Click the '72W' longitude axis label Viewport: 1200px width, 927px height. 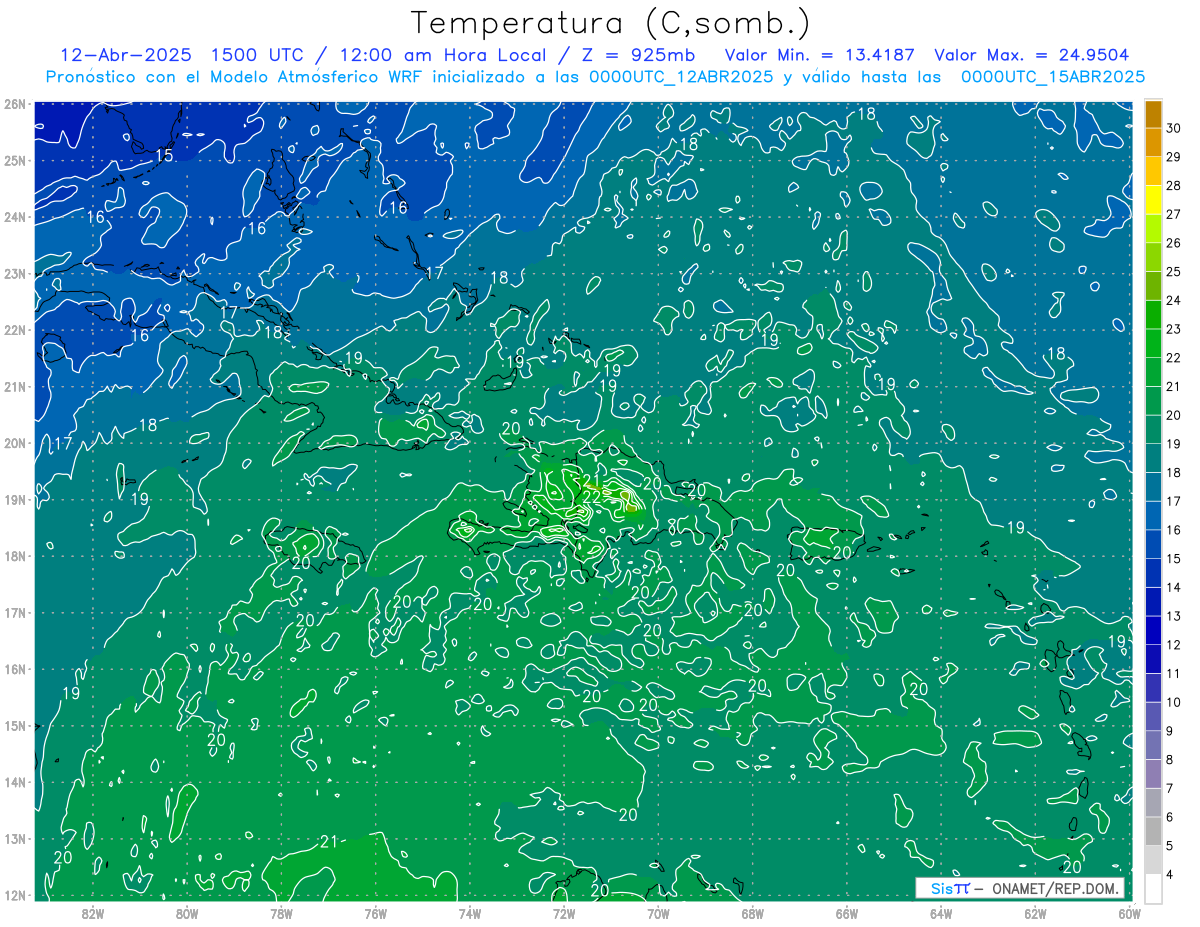click(x=563, y=912)
